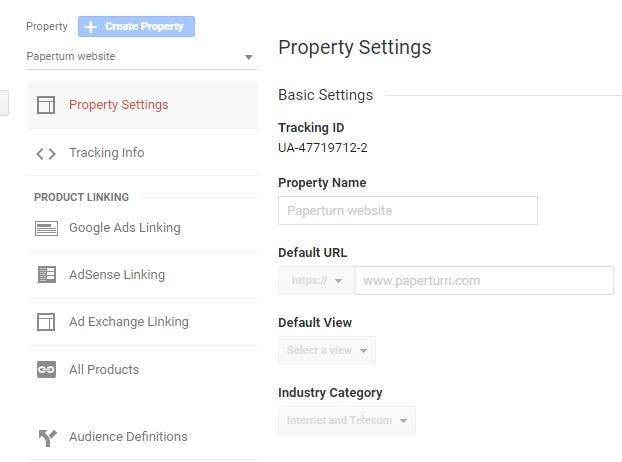Click the Property Settings layout icon
This screenshot has height=462, width=622.
coord(46,105)
